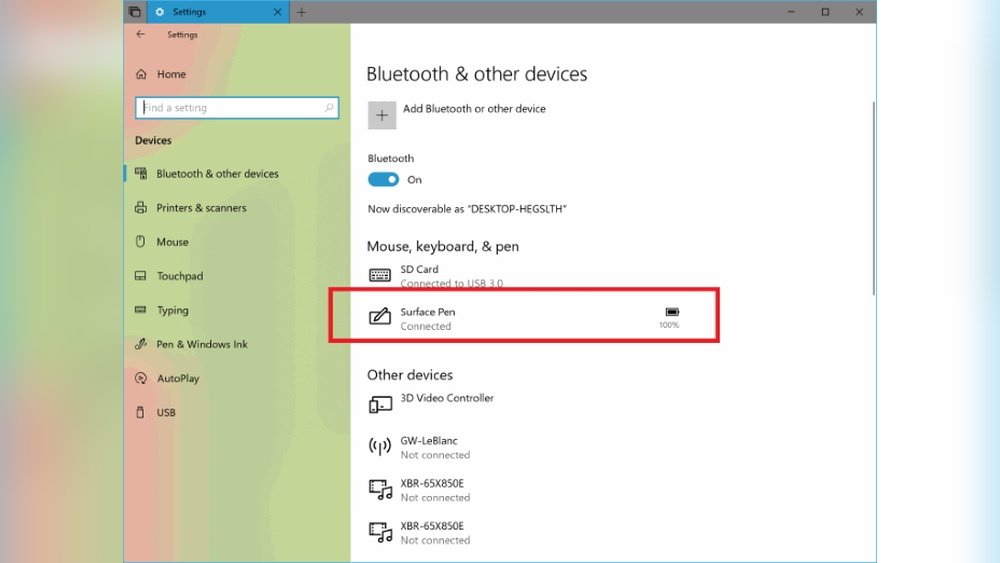
Task: Click the Home house icon
Action: 141,74
